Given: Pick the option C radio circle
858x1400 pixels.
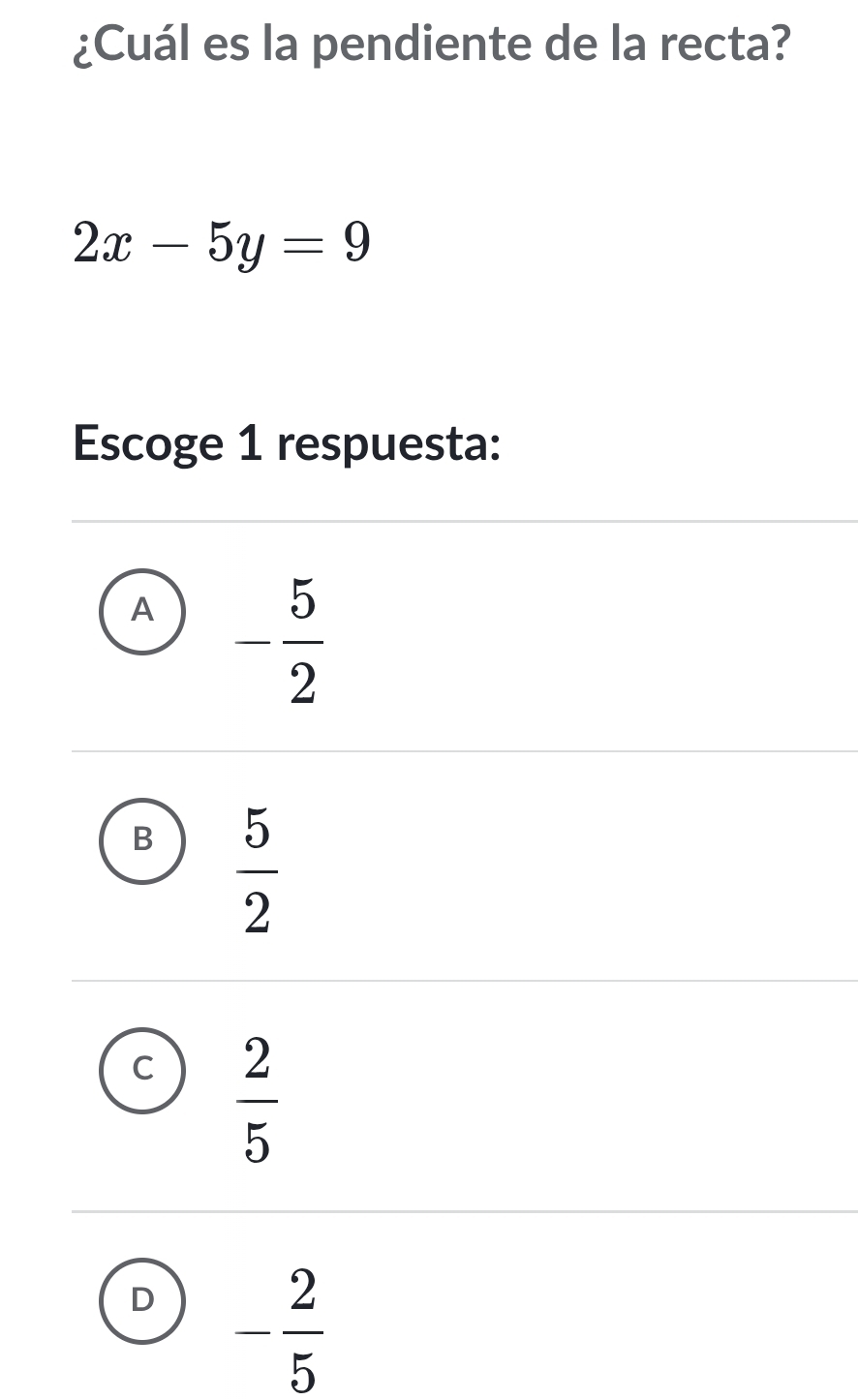Looking at the screenshot, I should tap(142, 1070).
